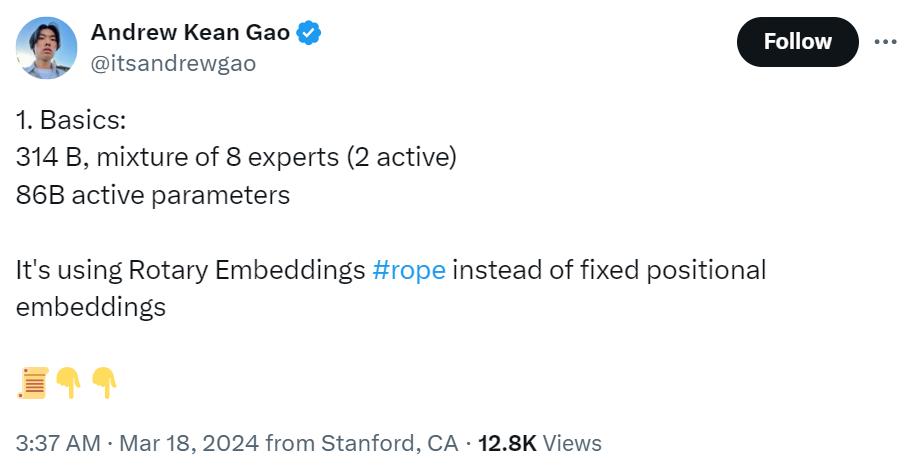Viewport: 915px width, 469px height.
Task: Click the "1. Basics:" line
Action: (x=70, y=121)
